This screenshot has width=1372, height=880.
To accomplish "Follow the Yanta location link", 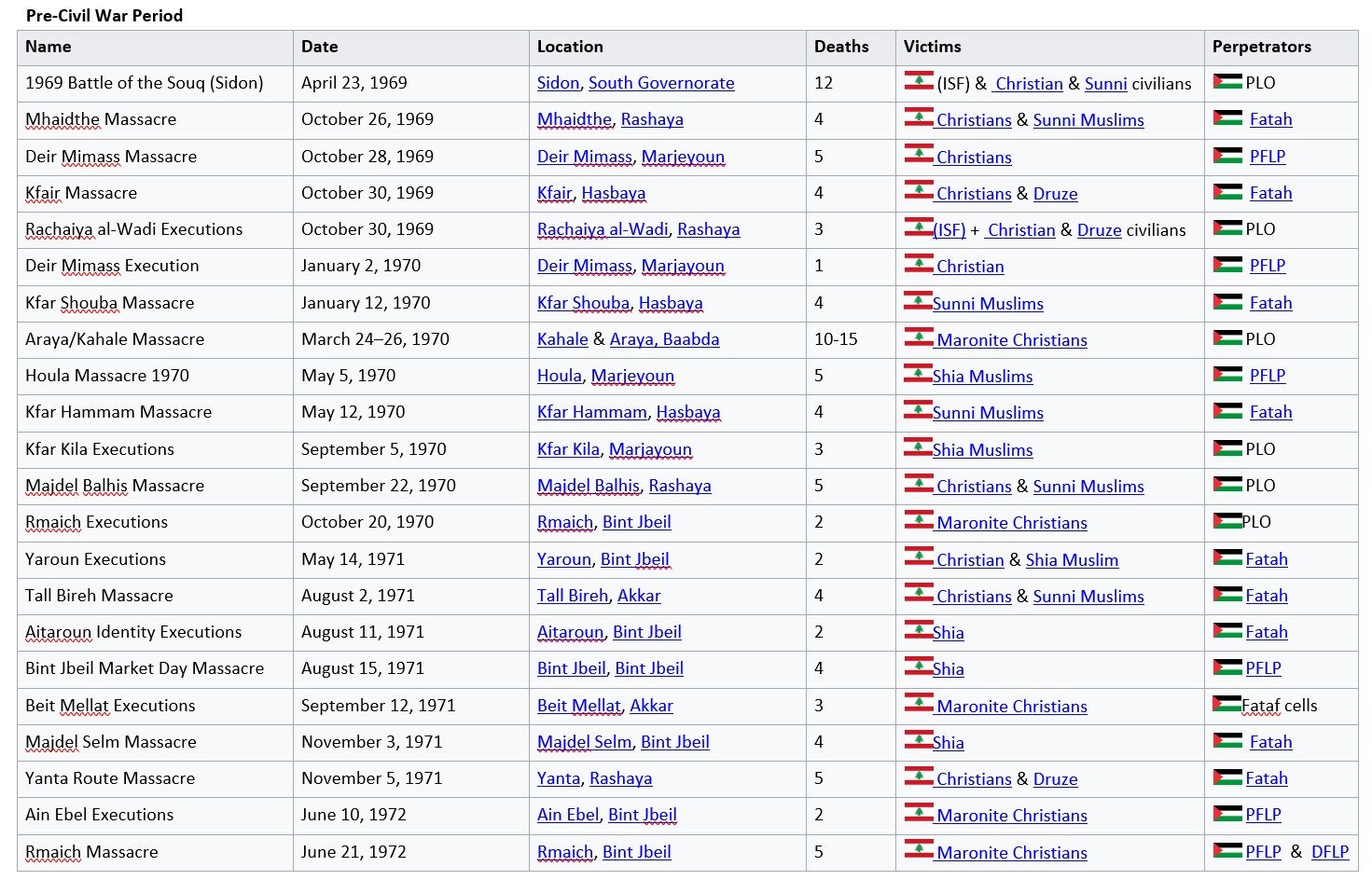I will [x=559, y=778].
